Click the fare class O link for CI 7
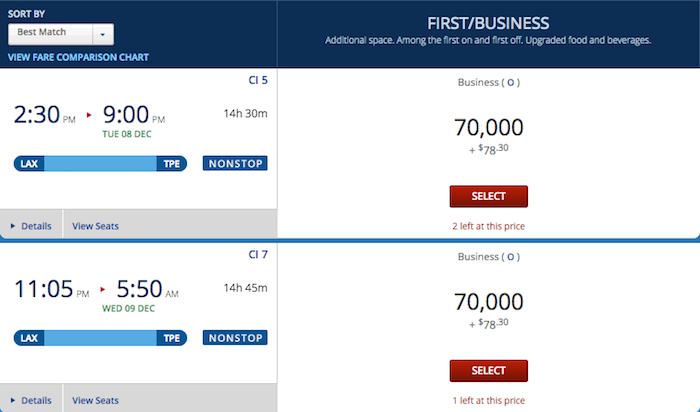Screen dimensions: 700x412 point(510,257)
